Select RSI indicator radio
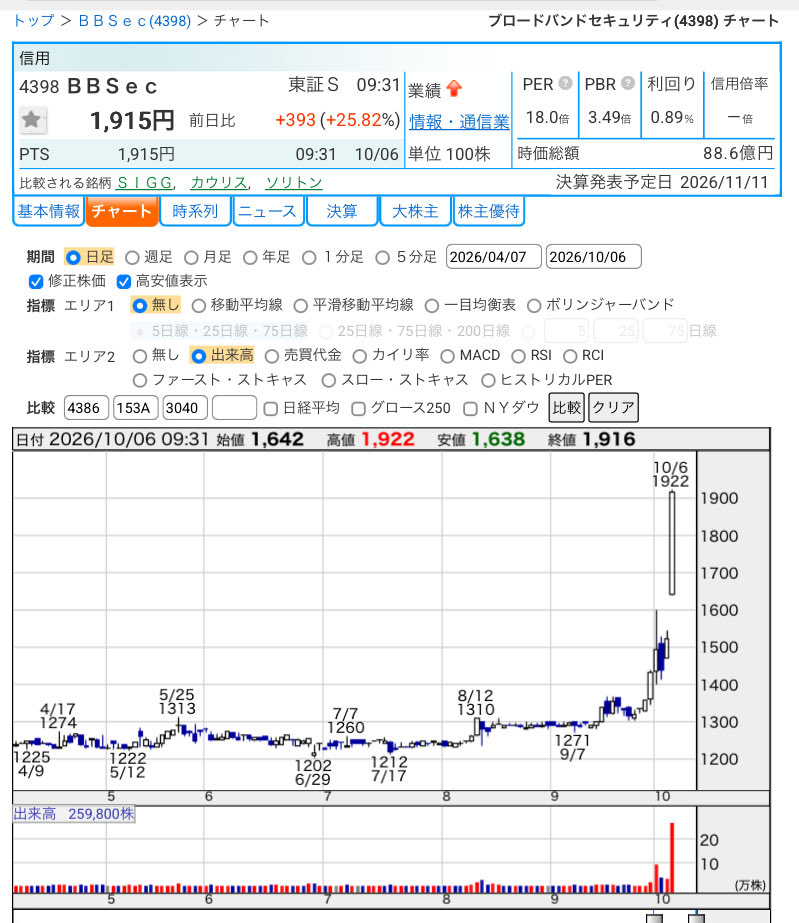The image size is (799, 923). tap(518, 356)
